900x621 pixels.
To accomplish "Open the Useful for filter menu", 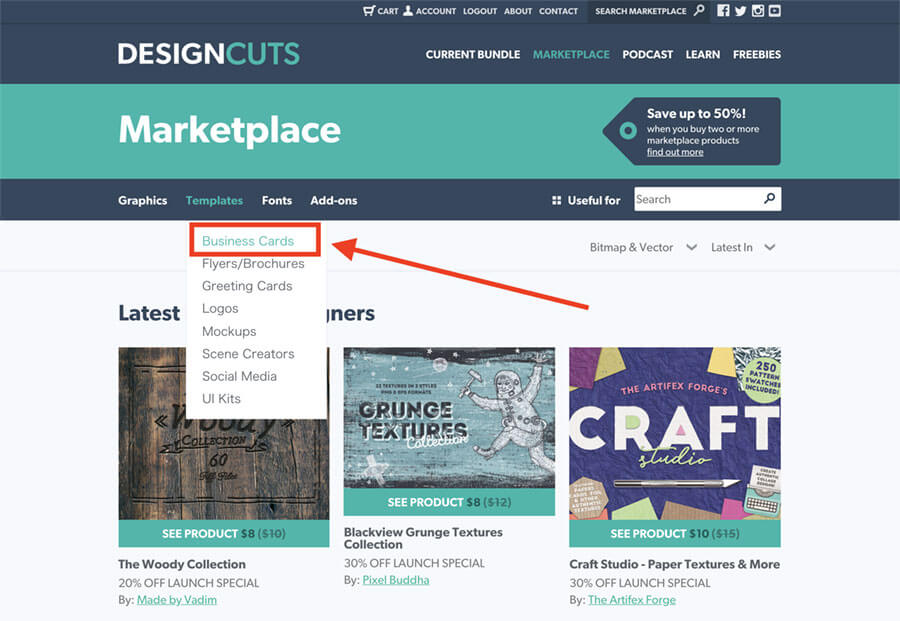I will tap(593, 200).
